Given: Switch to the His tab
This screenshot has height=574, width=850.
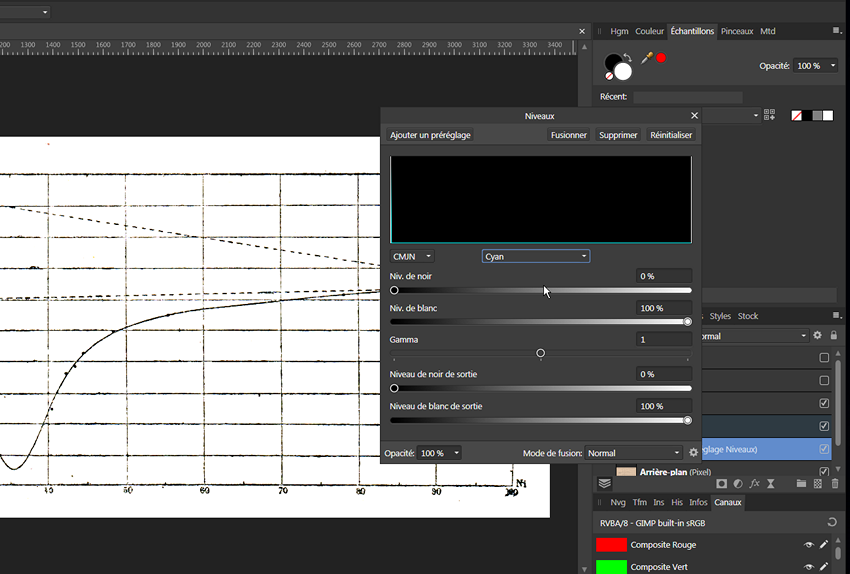Looking at the screenshot, I should [x=677, y=502].
